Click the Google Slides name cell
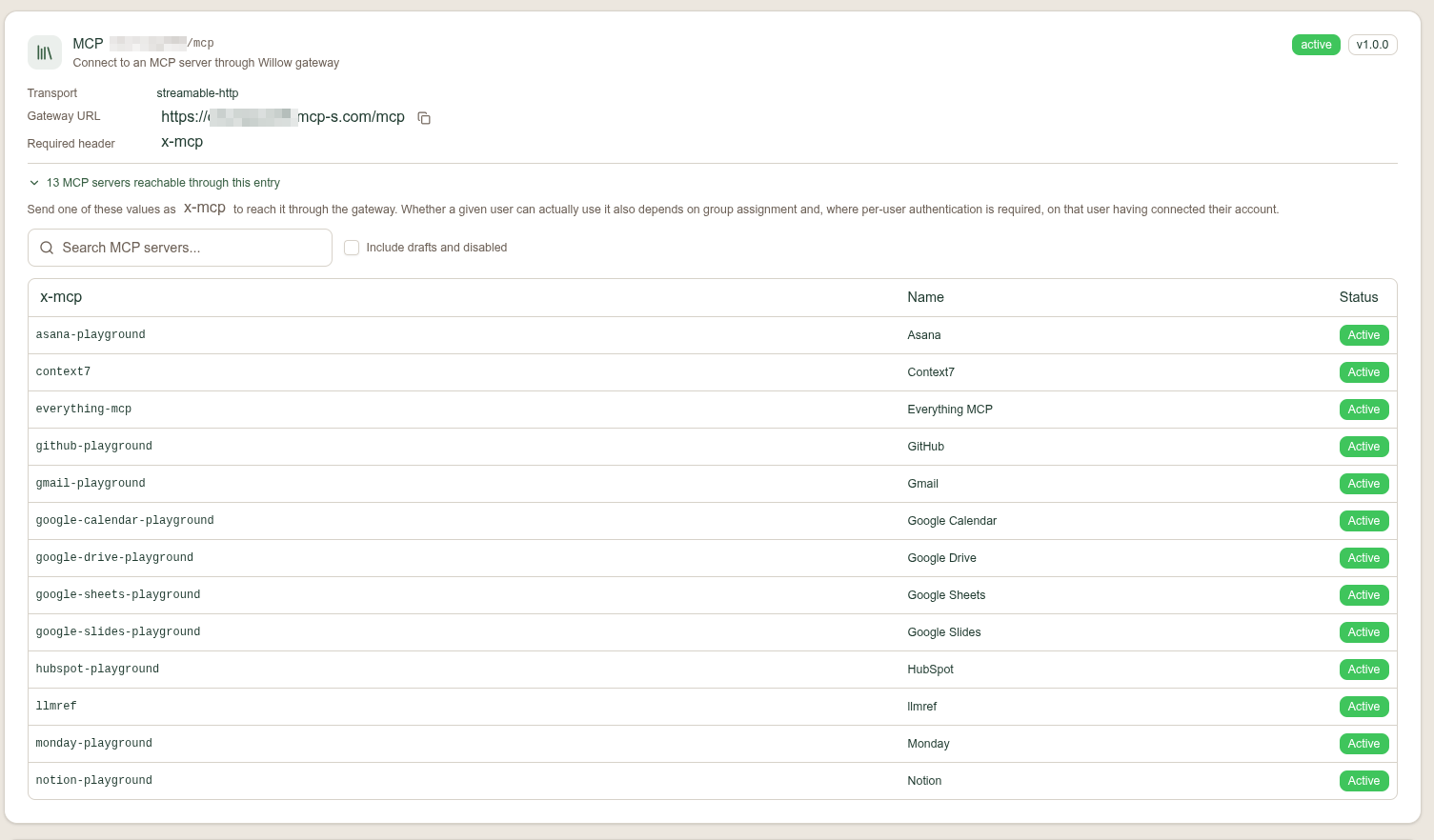This screenshot has width=1434, height=840. 944,632
